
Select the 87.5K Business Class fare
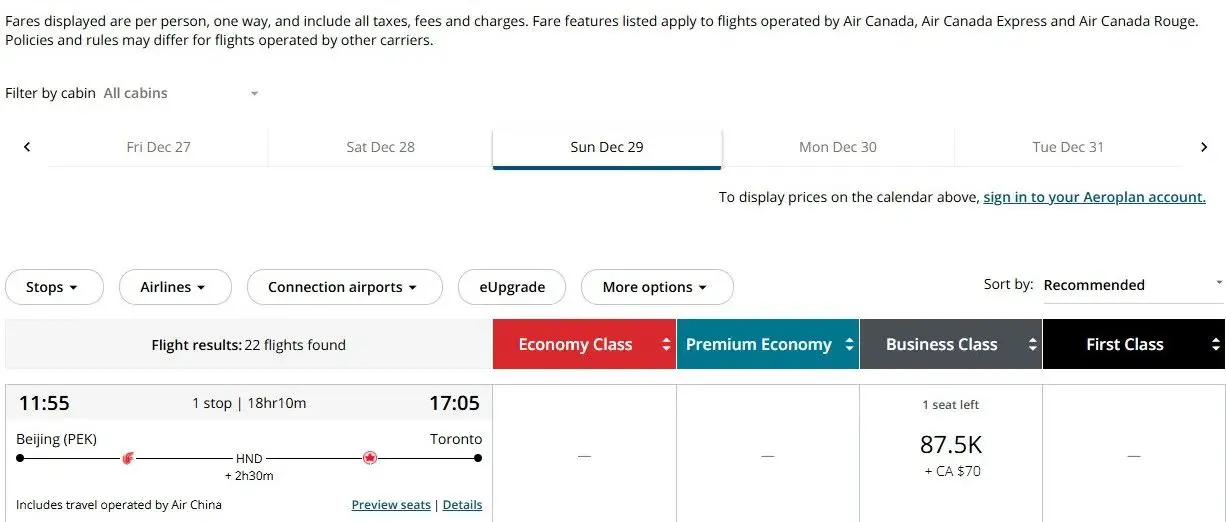pyautogui.click(x=951, y=445)
